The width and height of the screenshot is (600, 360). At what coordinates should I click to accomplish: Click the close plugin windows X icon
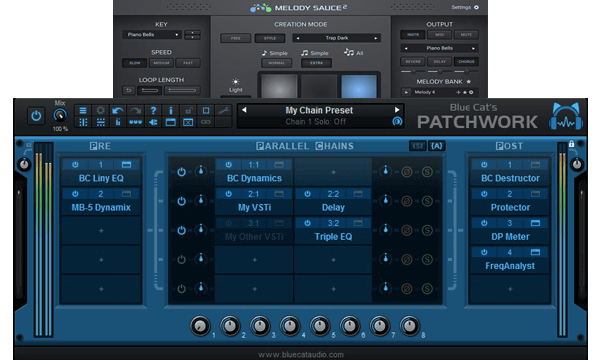[188, 122]
